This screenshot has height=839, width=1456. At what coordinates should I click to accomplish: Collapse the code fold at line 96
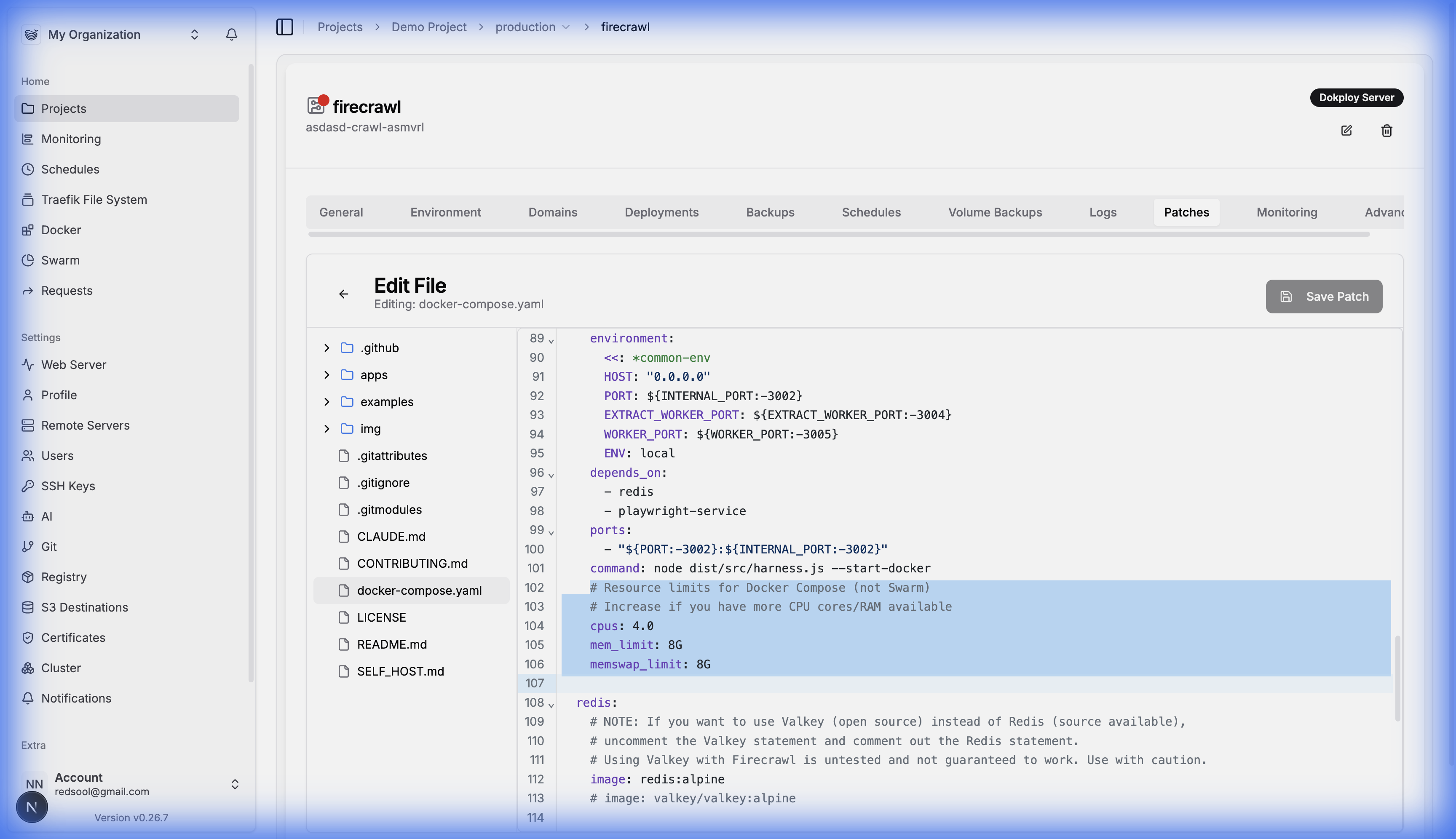[x=551, y=476]
